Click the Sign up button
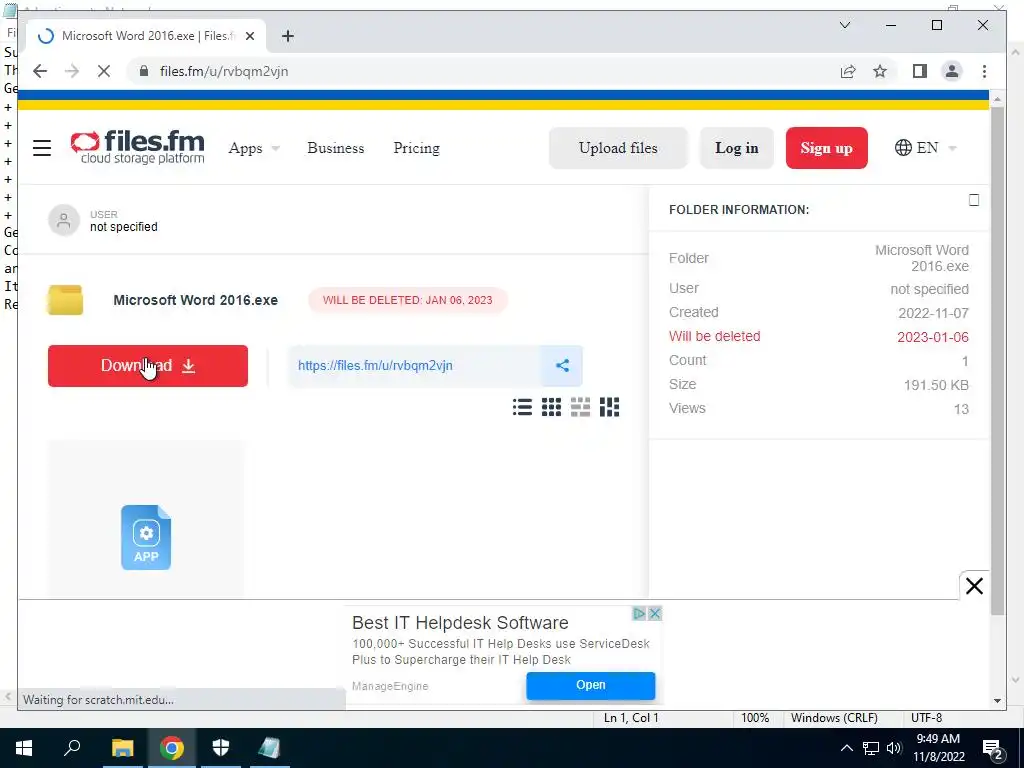Viewport: 1024px width, 768px height. [826, 148]
